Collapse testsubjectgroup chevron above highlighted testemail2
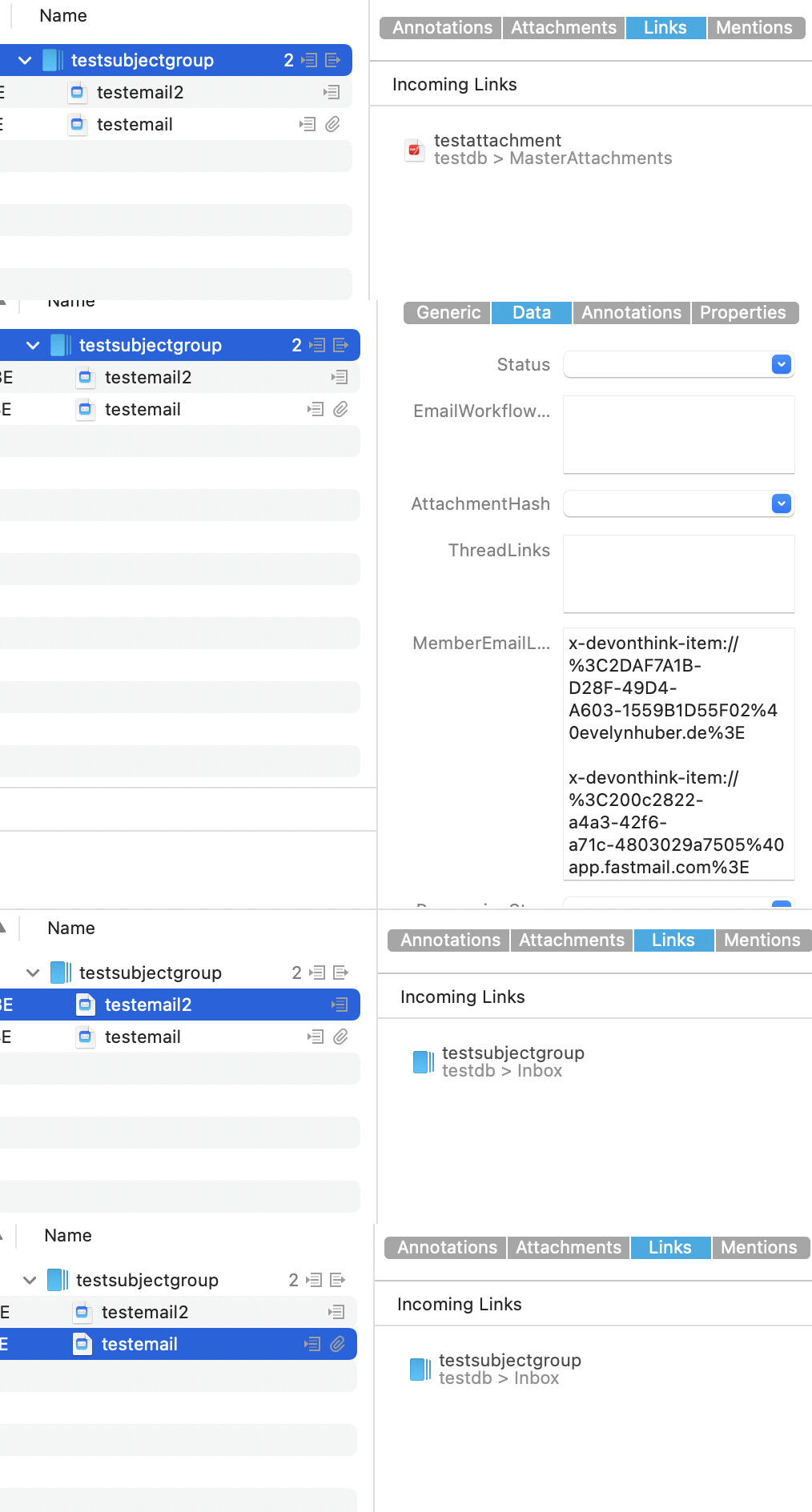The width and height of the screenshot is (812, 1512). (x=33, y=973)
